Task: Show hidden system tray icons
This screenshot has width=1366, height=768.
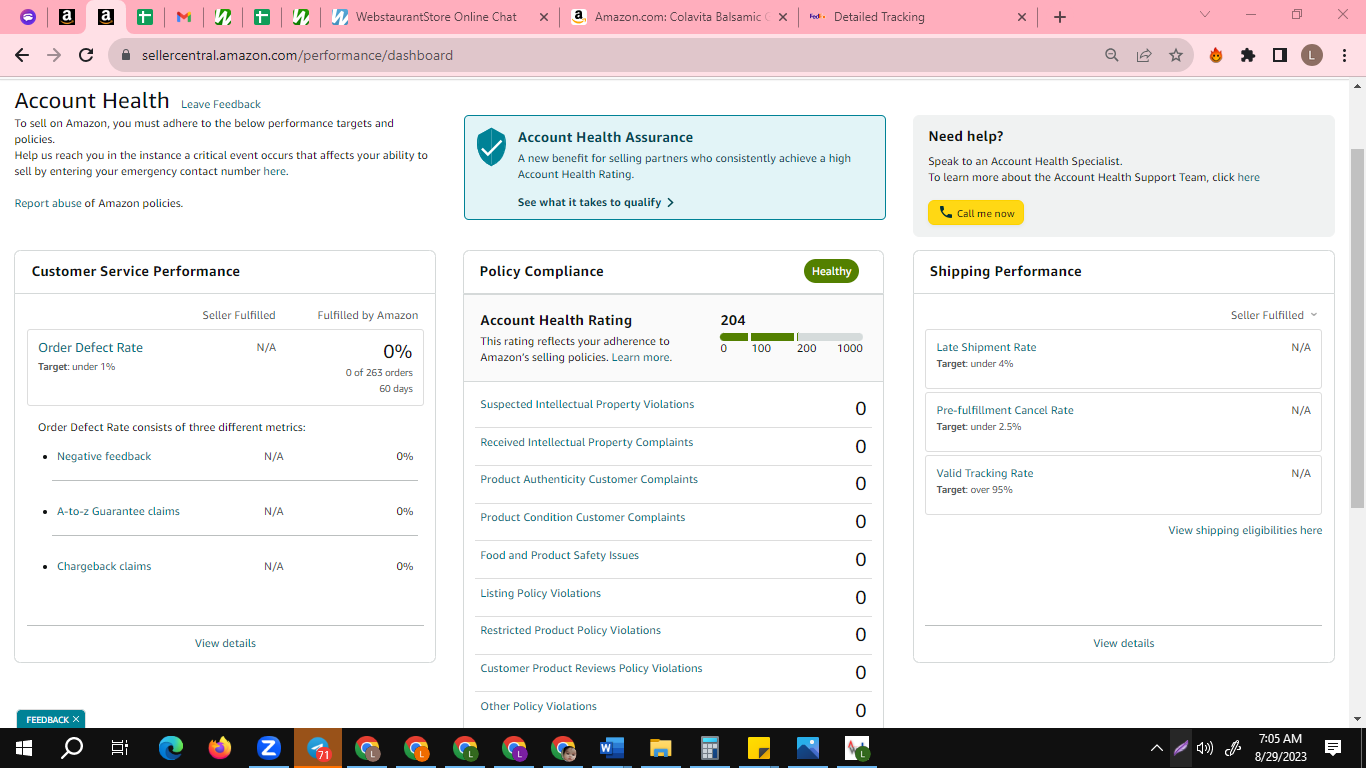Action: point(1157,748)
